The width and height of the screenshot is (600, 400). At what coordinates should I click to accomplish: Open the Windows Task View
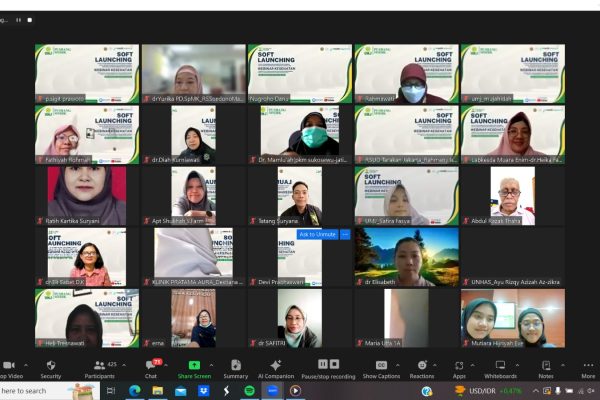click(111, 391)
